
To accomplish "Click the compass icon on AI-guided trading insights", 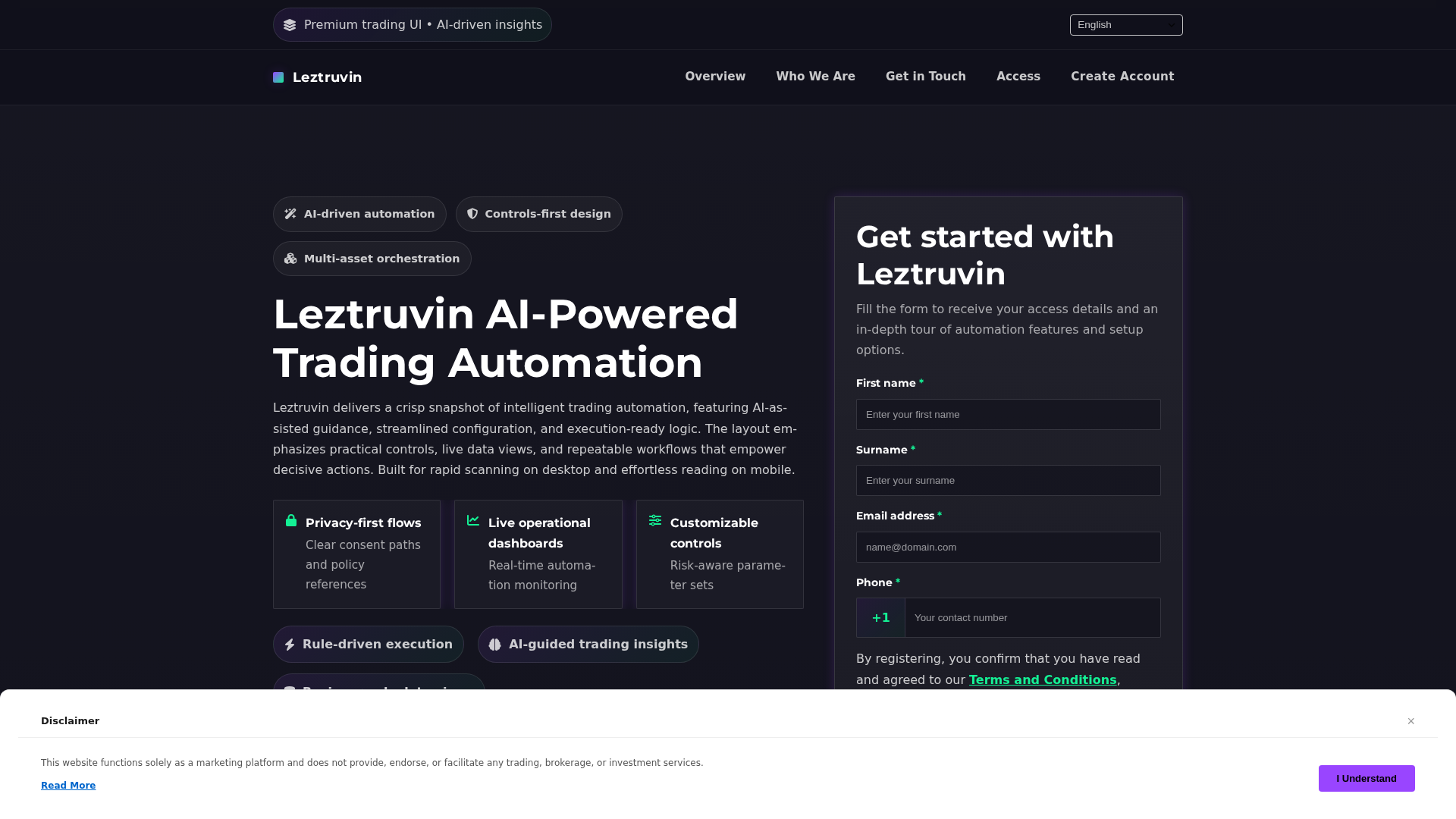I will coord(495,644).
